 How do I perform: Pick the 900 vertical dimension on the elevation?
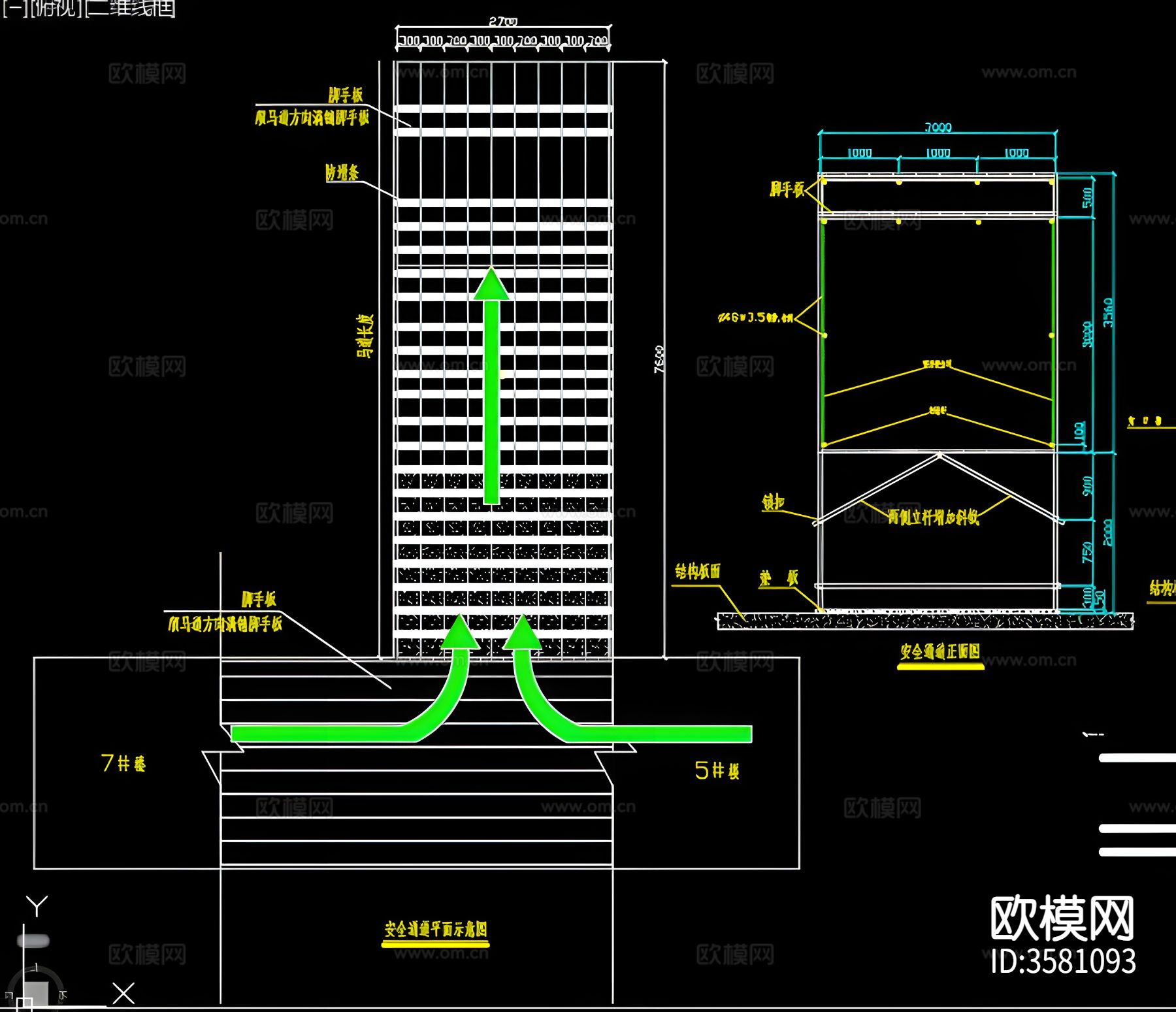click(1087, 485)
